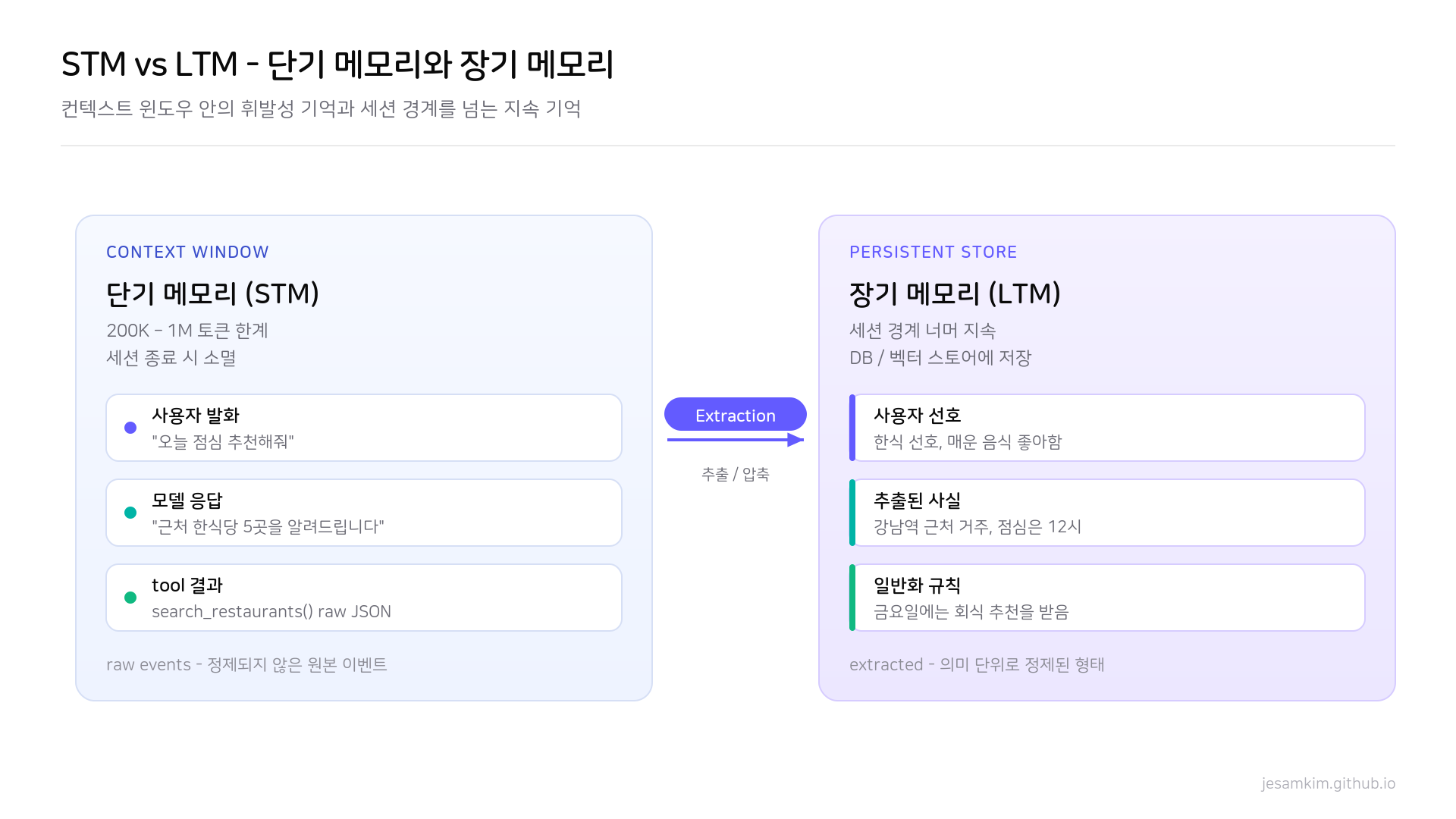This screenshot has width=1456, height=819.
Task: Select the 일반화 규칙 card title
Action: tap(917, 585)
